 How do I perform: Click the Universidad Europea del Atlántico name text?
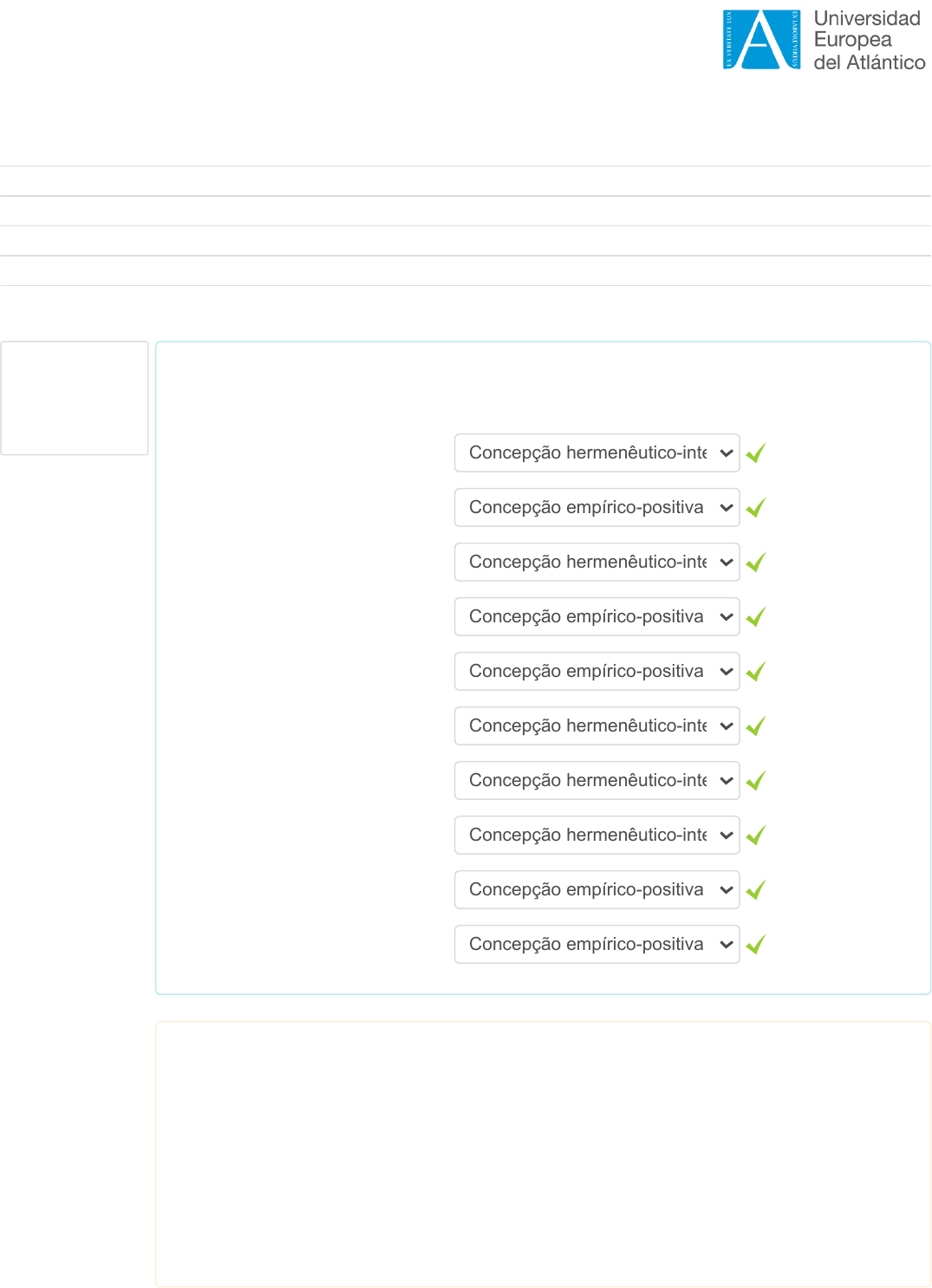click(869, 41)
